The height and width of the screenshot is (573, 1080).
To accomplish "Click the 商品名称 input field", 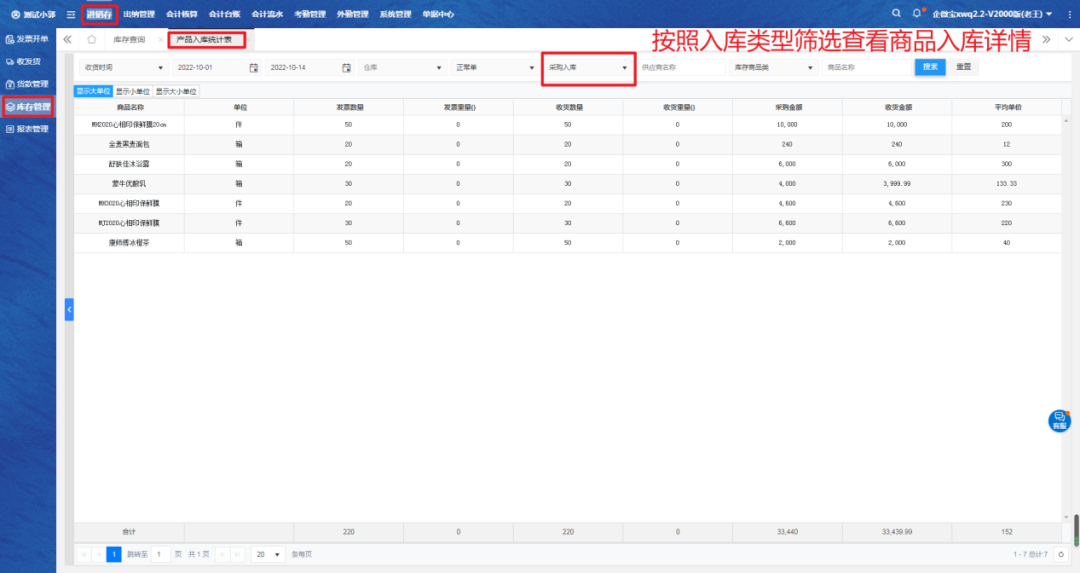I will 864,67.
